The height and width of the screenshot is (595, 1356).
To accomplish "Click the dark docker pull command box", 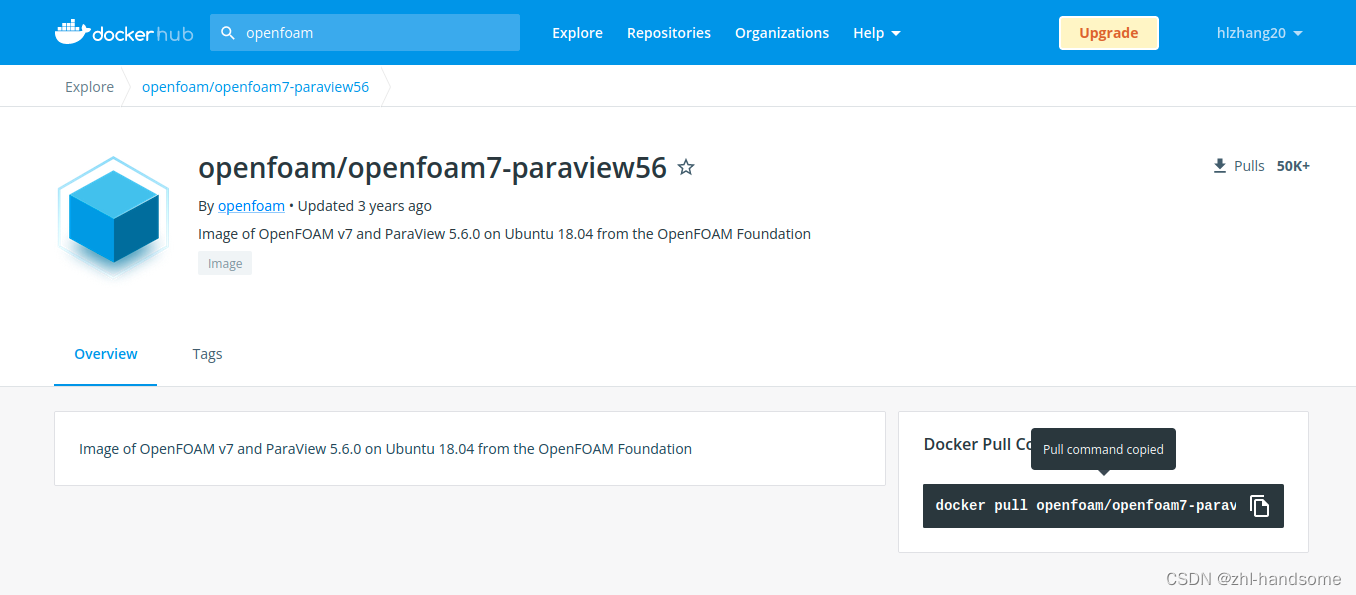I will click(x=1085, y=505).
